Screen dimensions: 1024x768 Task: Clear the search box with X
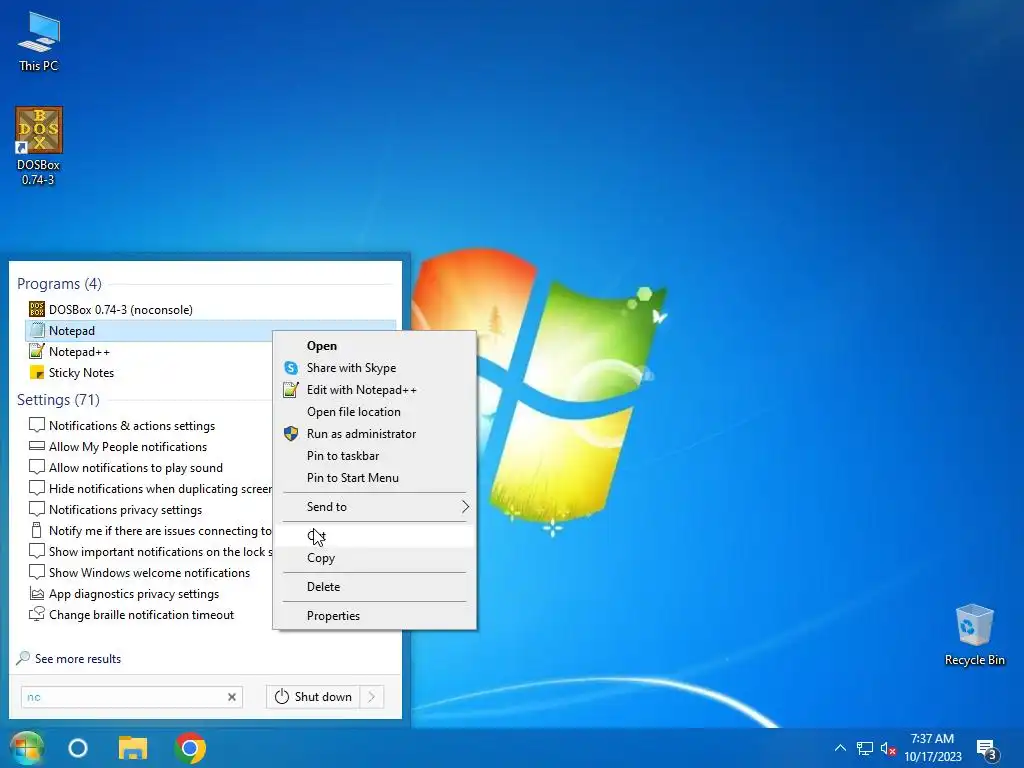pos(232,697)
